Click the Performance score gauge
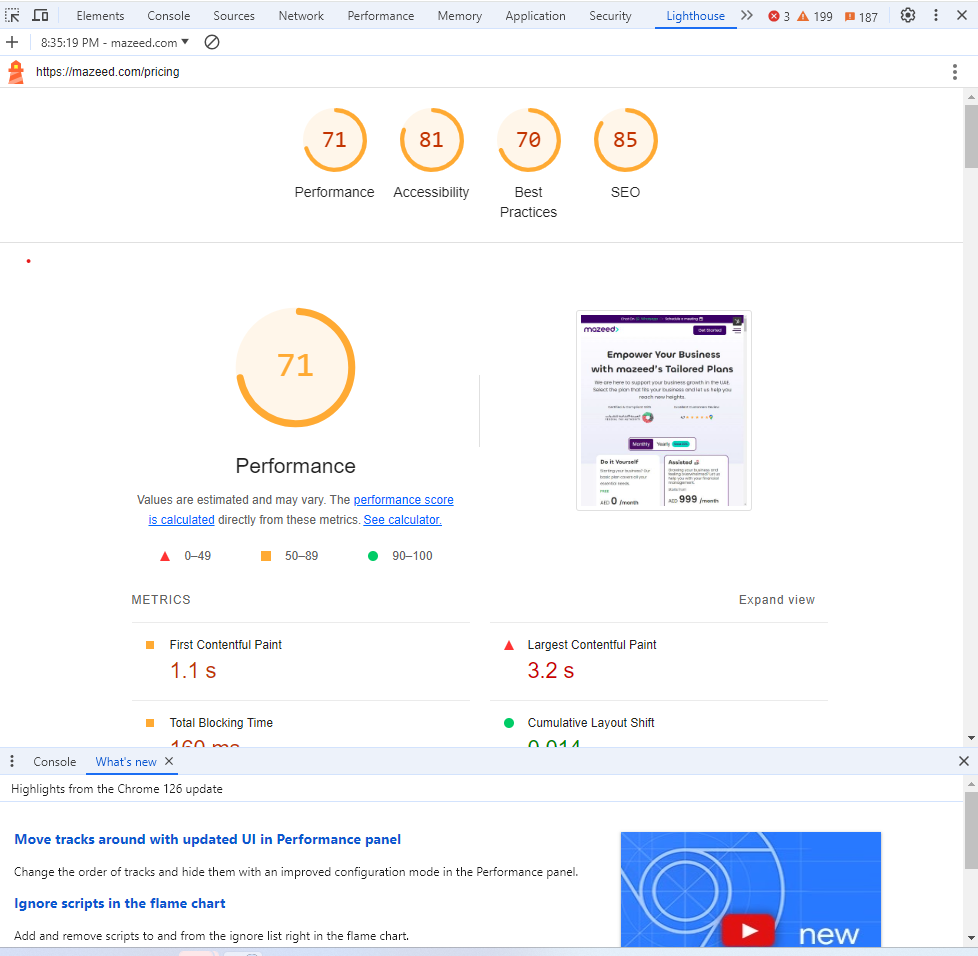The image size is (978, 956). [295, 367]
